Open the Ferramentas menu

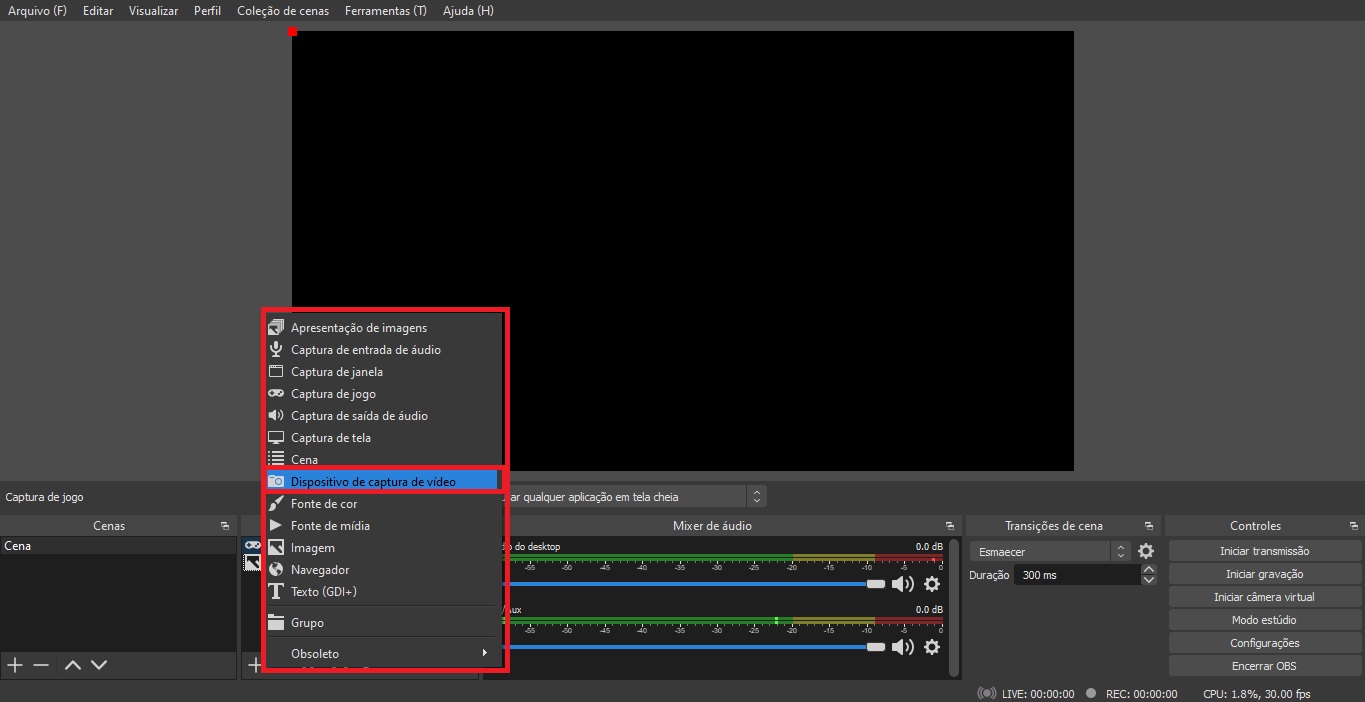pyautogui.click(x=385, y=10)
